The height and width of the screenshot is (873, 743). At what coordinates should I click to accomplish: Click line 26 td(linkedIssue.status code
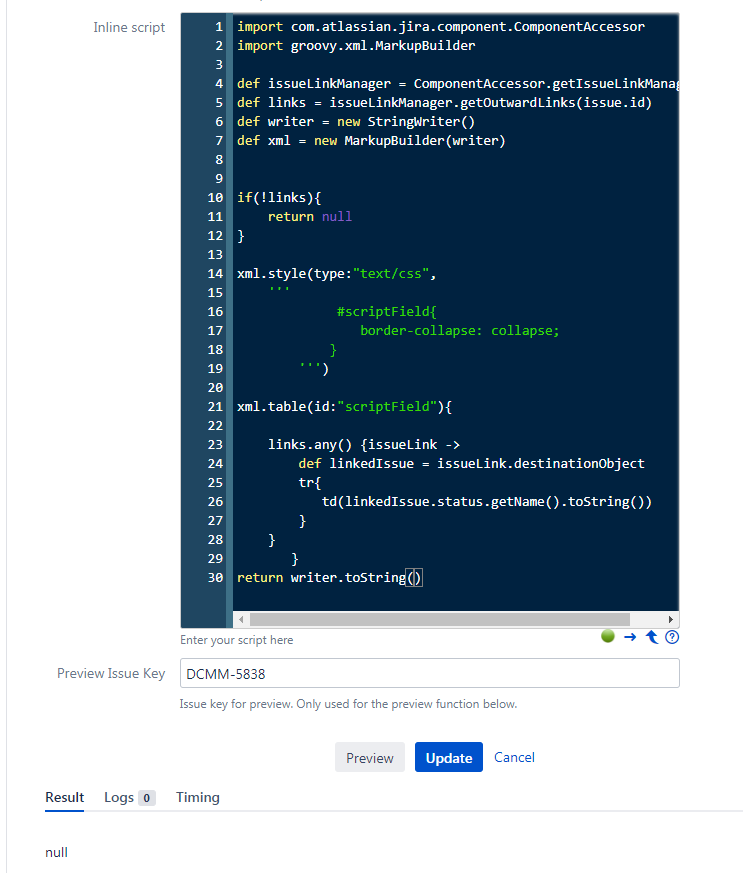point(486,502)
